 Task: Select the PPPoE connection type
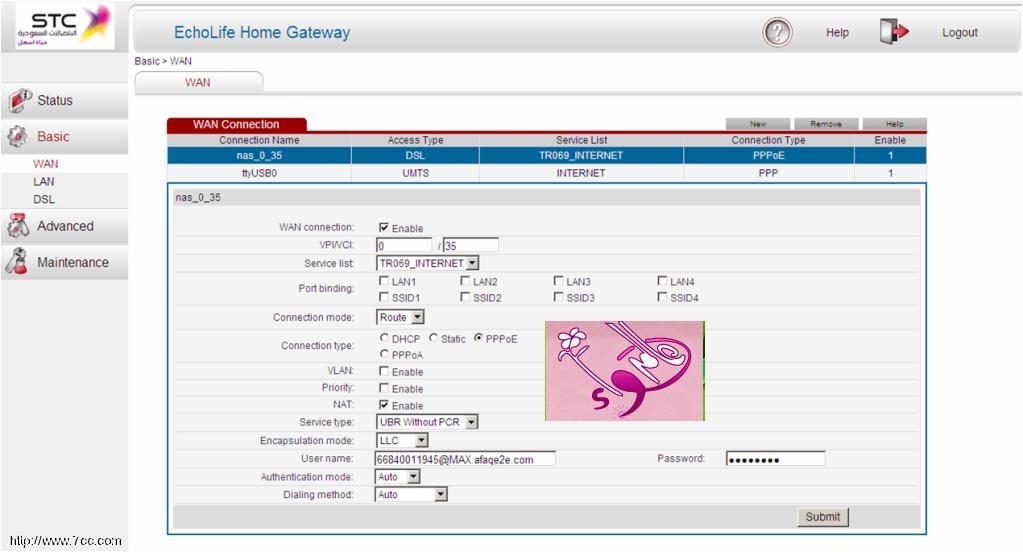click(478, 338)
